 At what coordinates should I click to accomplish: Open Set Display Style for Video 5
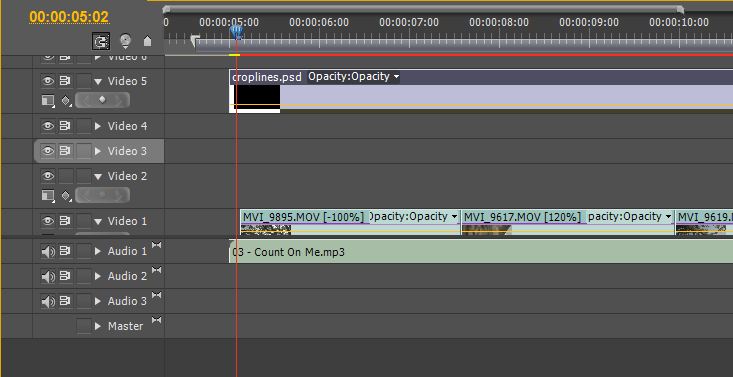click(48, 101)
